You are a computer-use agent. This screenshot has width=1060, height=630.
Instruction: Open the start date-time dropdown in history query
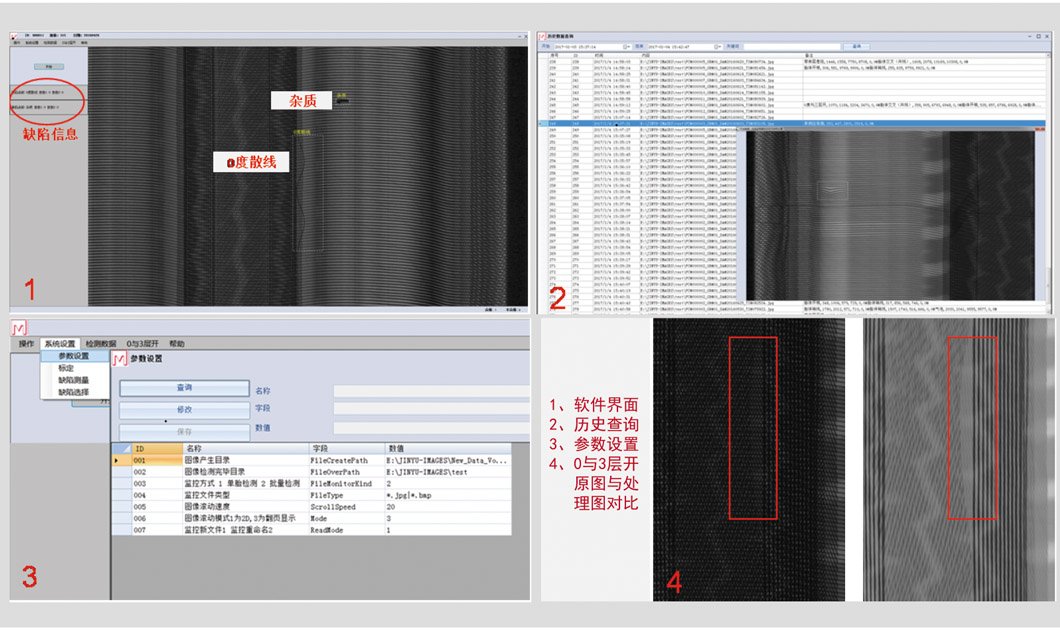click(627, 46)
